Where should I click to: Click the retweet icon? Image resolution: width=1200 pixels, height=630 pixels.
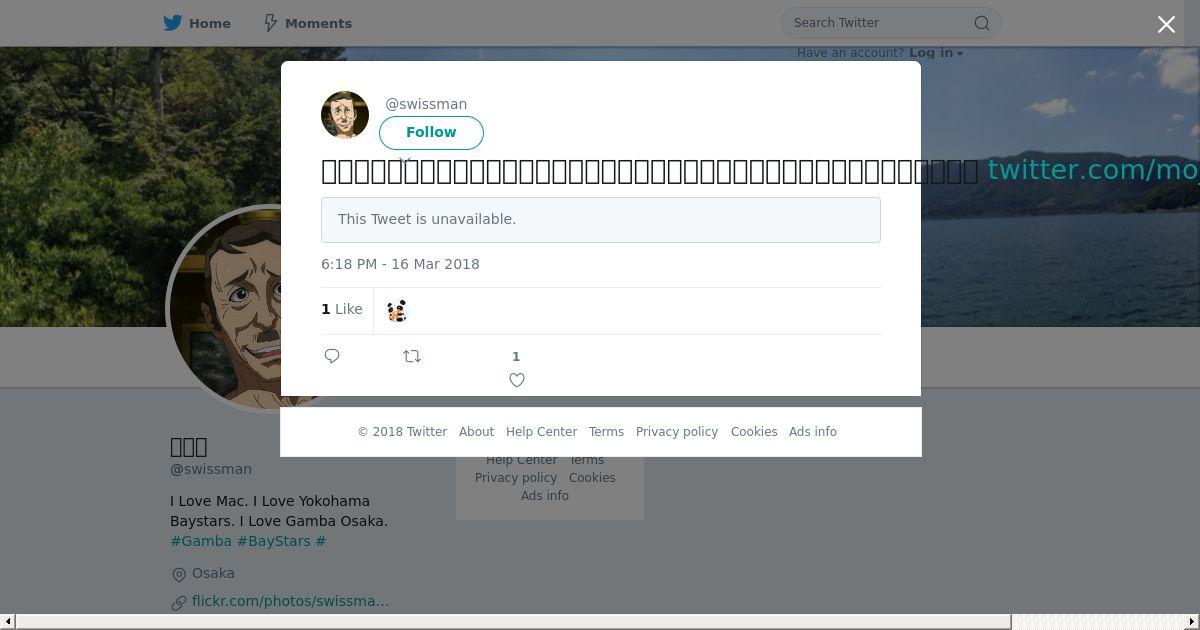pos(412,356)
